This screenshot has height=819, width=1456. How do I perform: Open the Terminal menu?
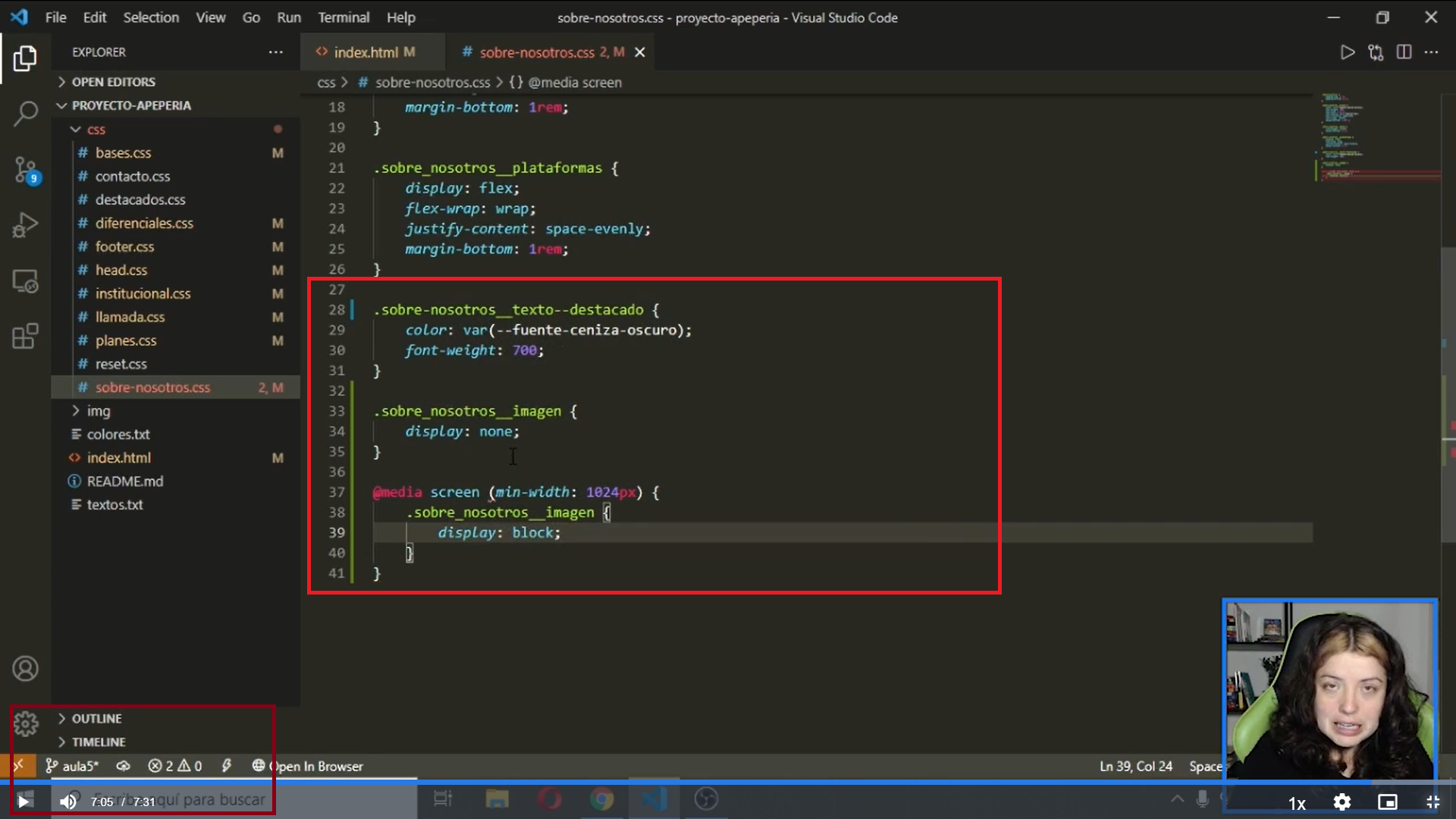coord(344,17)
